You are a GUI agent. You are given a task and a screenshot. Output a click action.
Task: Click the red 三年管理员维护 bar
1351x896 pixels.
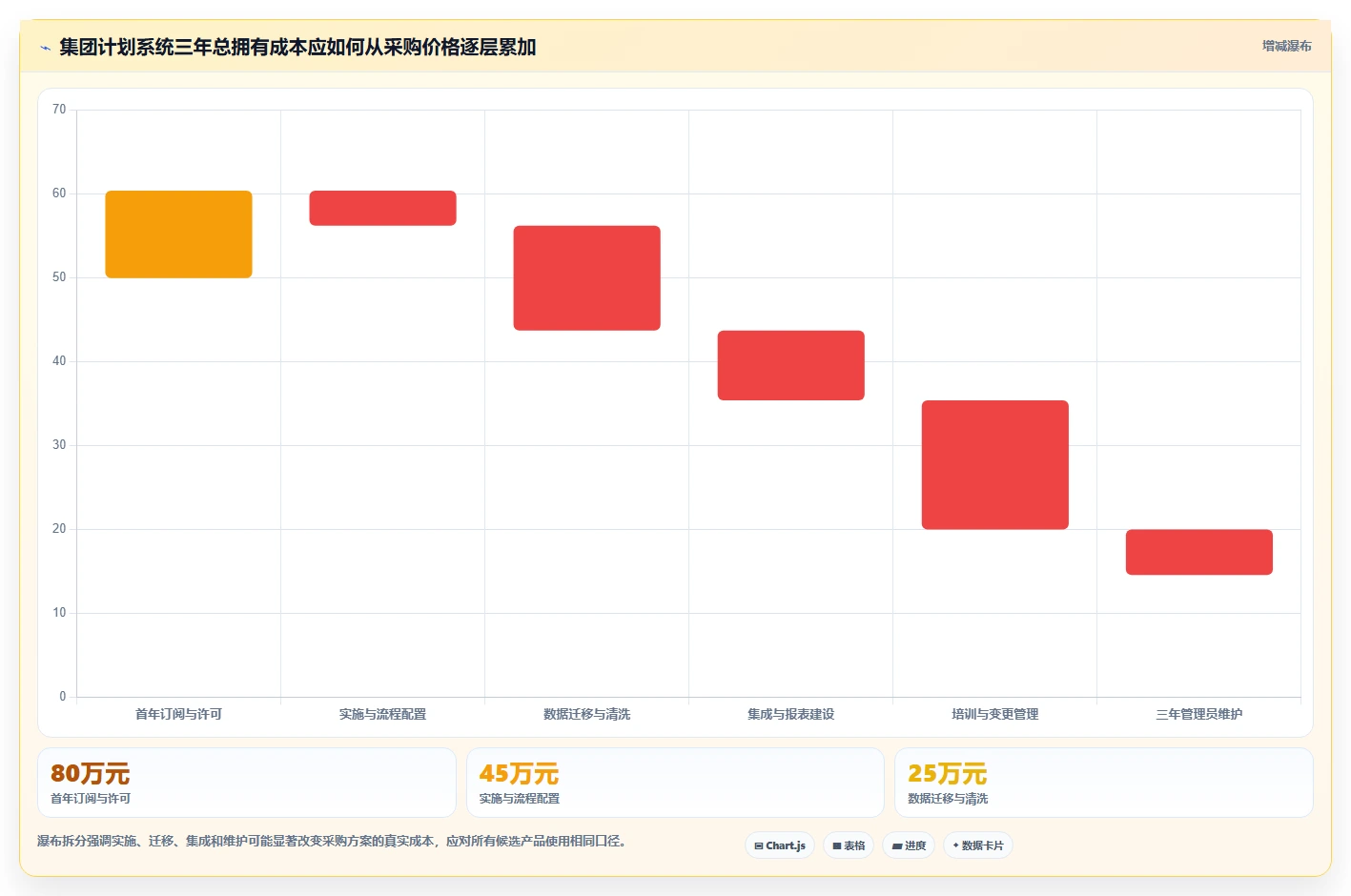(x=1198, y=552)
